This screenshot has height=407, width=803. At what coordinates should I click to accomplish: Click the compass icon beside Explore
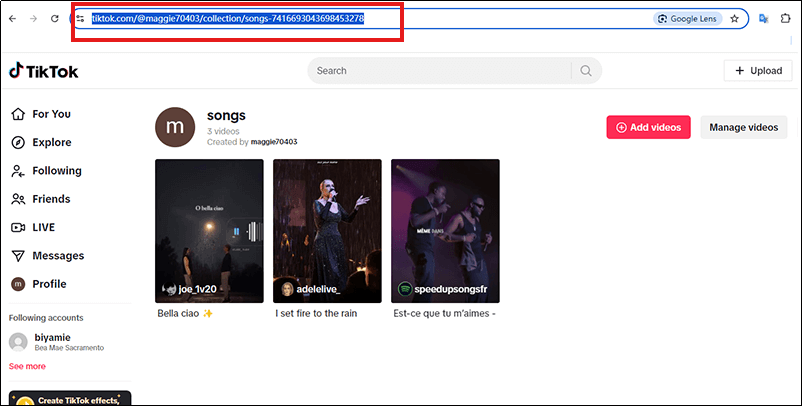click(x=18, y=142)
